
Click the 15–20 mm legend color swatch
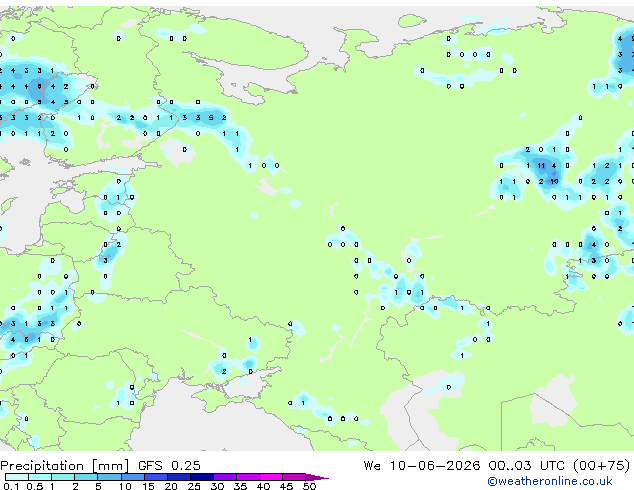(x=156, y=477)
